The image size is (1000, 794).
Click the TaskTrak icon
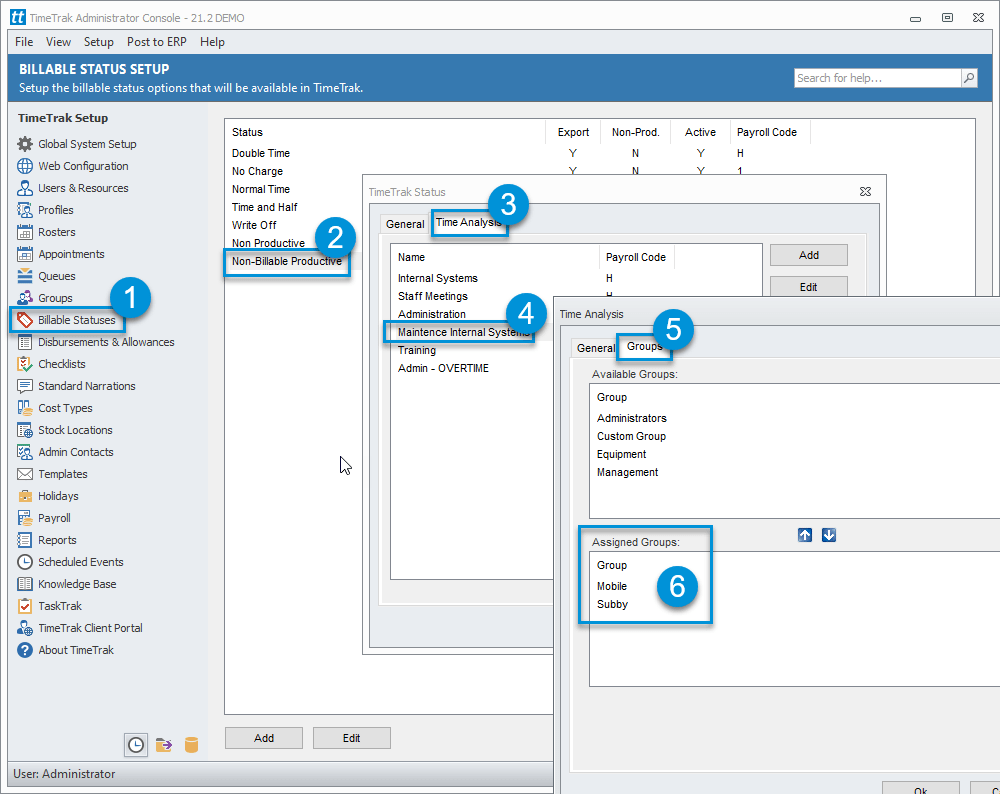tap(25, 605)
